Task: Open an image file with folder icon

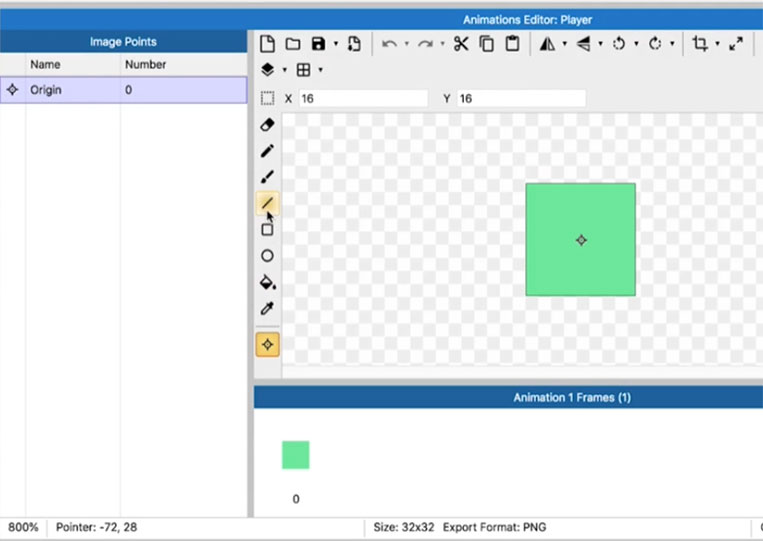Action: [293, 44]
